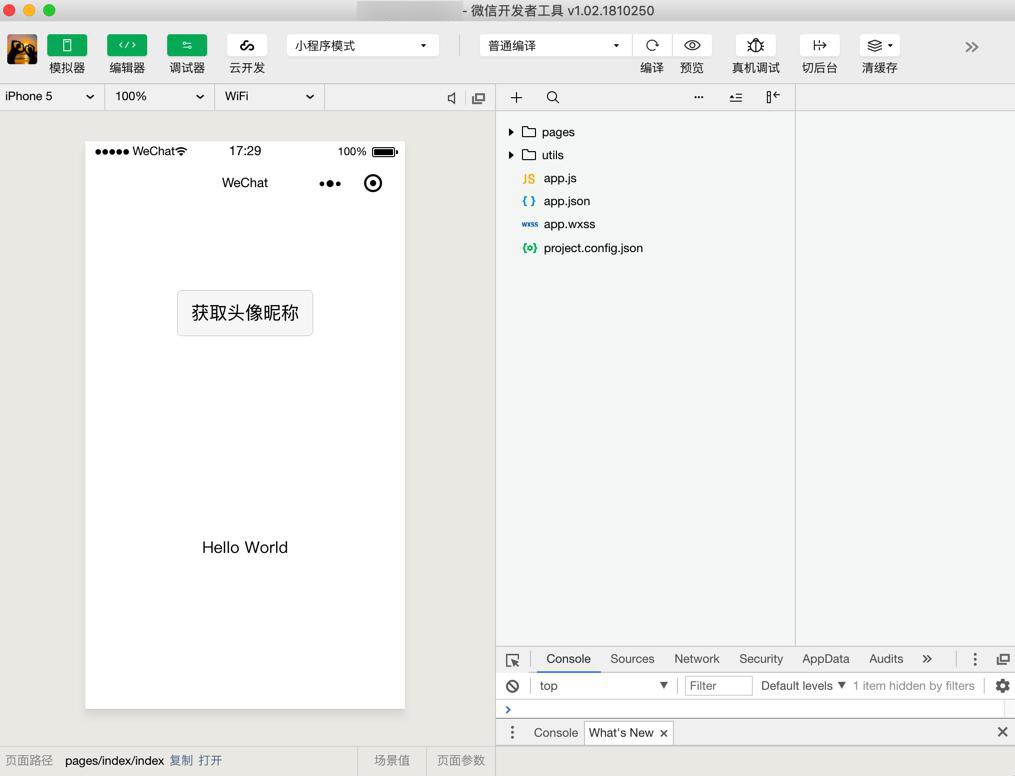The height and width of the screenshot is (776, 1015).
Task: Click the plus icon to add file
Action: click(x=516, y=97)
